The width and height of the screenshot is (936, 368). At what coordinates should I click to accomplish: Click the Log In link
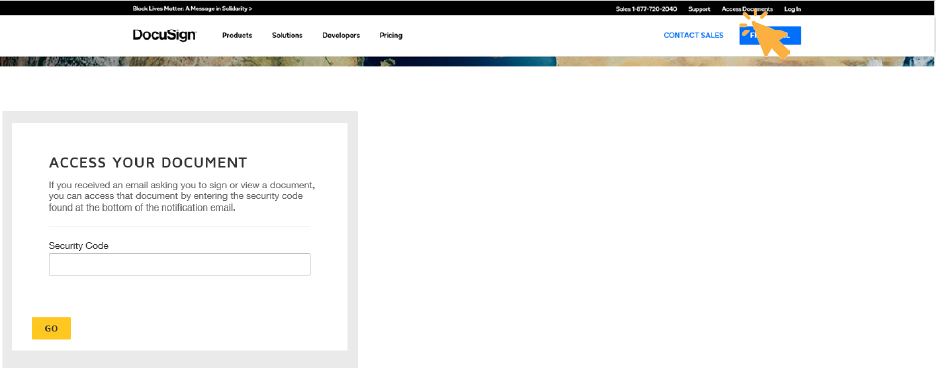[793, 9]
